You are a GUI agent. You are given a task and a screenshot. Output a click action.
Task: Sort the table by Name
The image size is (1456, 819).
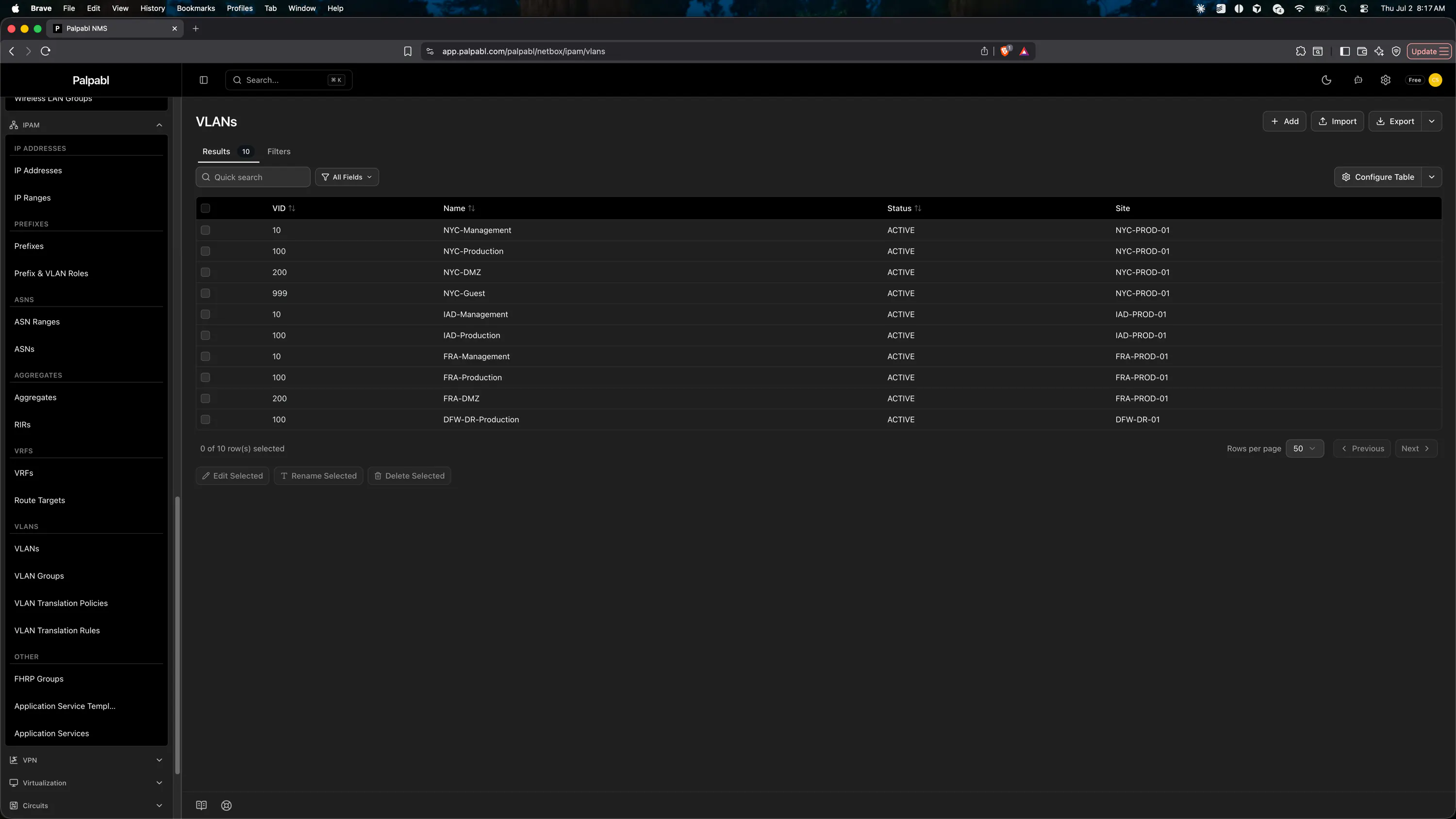pos(459,208)
